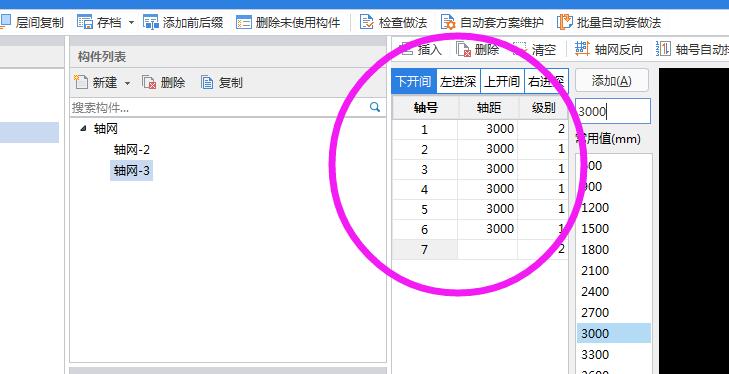Click the 存档 archive icon
This screenshot has width=729, height=374.
(85, 22)
